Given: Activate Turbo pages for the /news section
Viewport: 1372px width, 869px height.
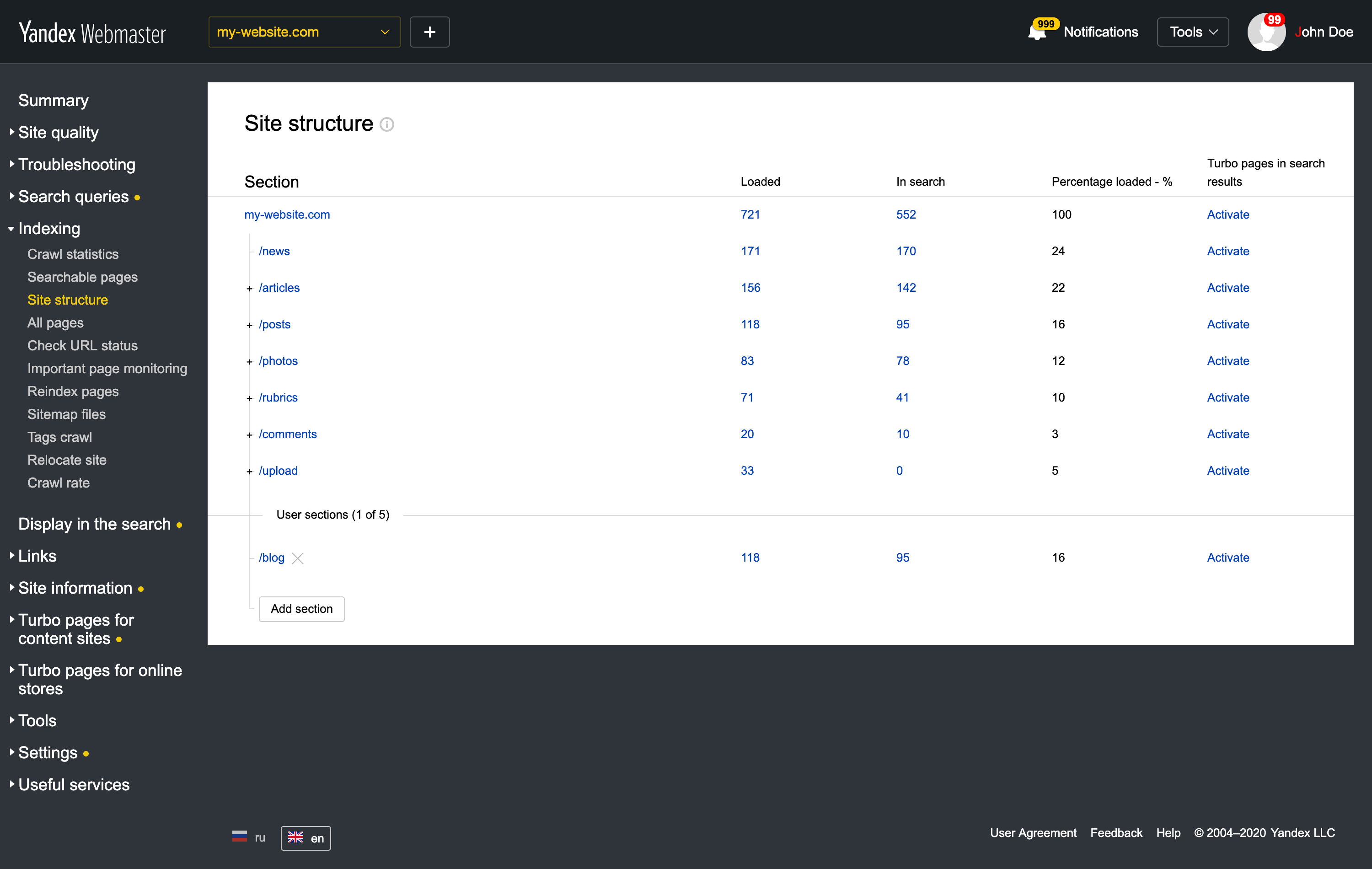Looking at the screenshot, I should coord(1228,251).
